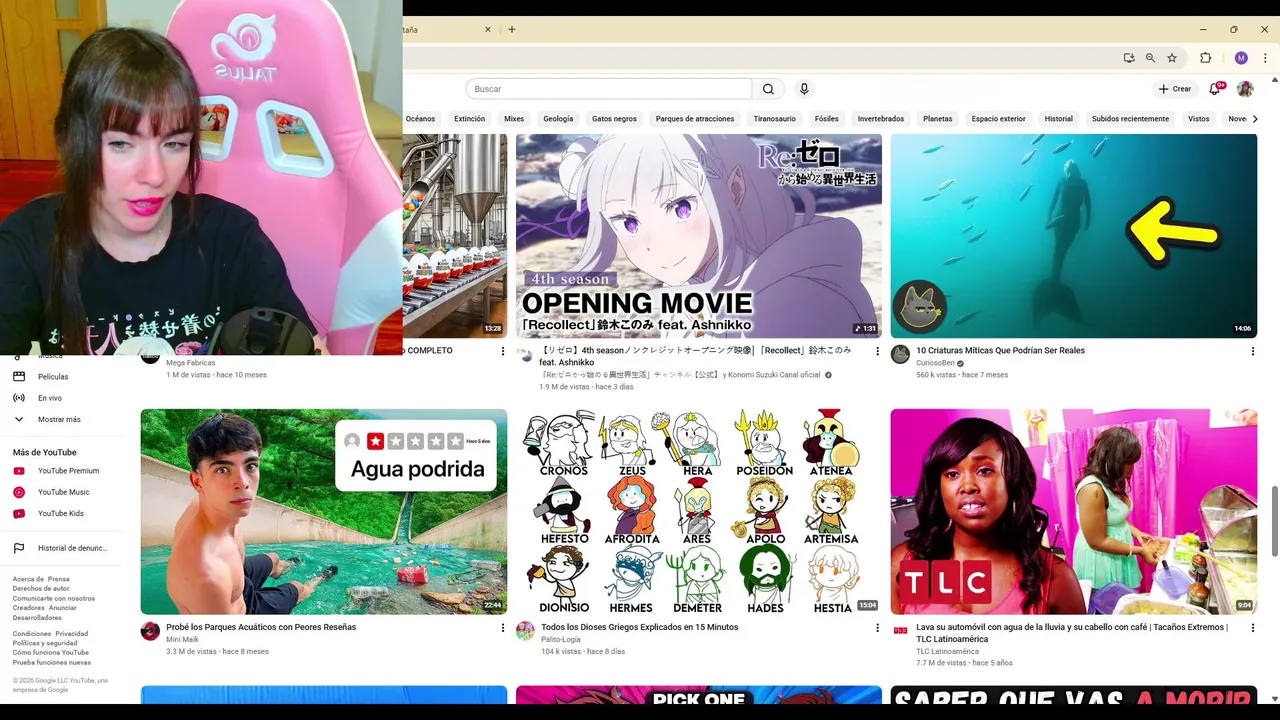The height and width of the screenshot is (720, 1280).
Task: Focus the Buscar search field
Action: (x=608, y=89)
